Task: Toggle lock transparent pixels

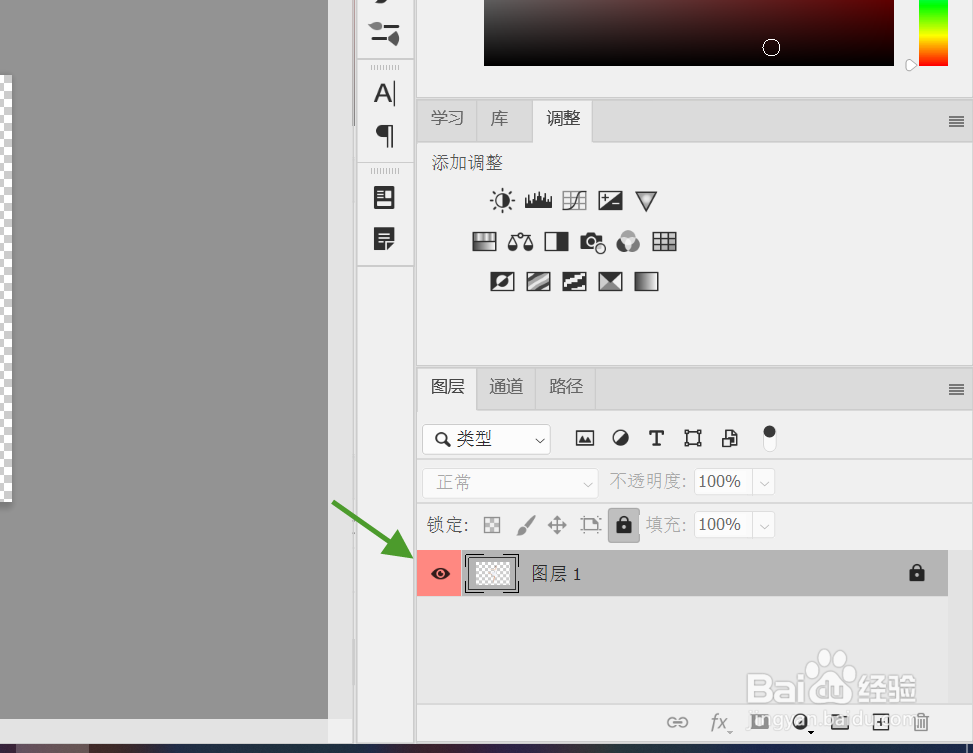Action: 491,525
